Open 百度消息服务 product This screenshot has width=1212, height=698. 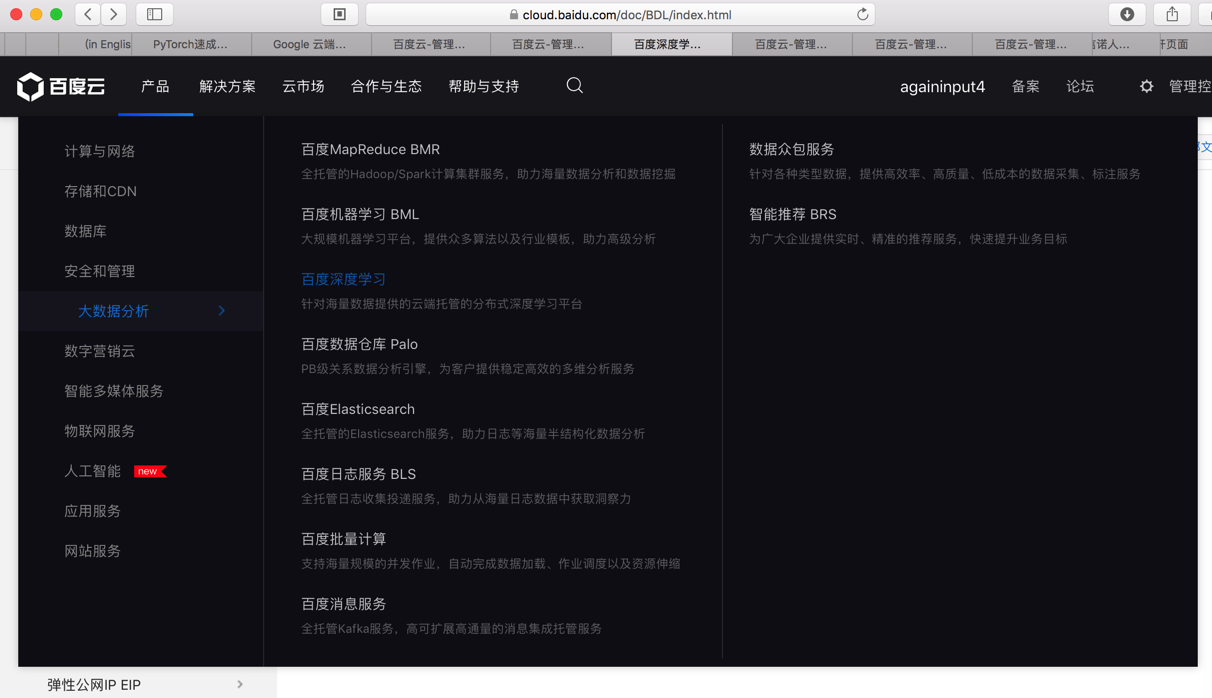tap(343, 604)
